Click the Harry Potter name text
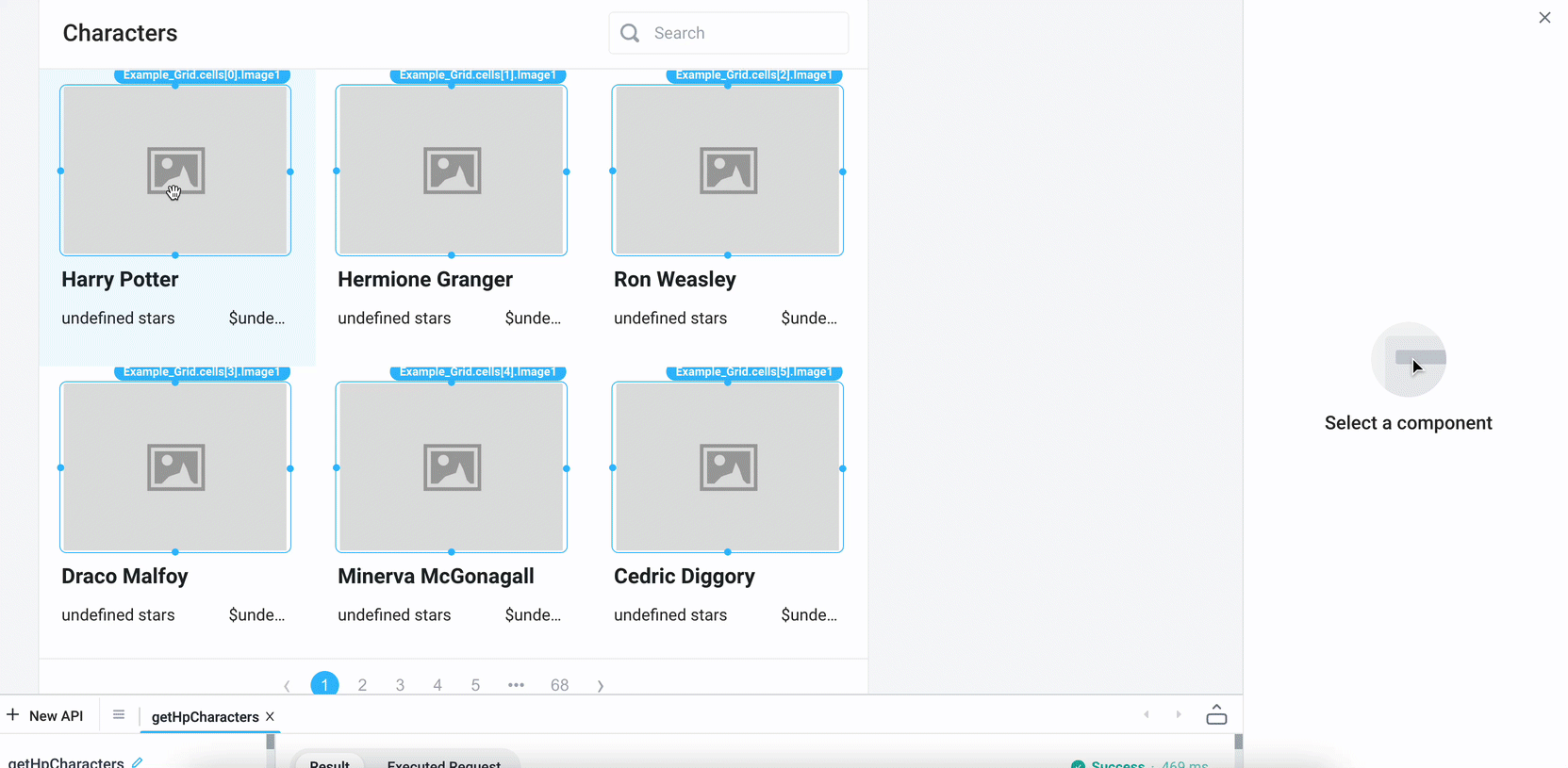 (120, 280)
